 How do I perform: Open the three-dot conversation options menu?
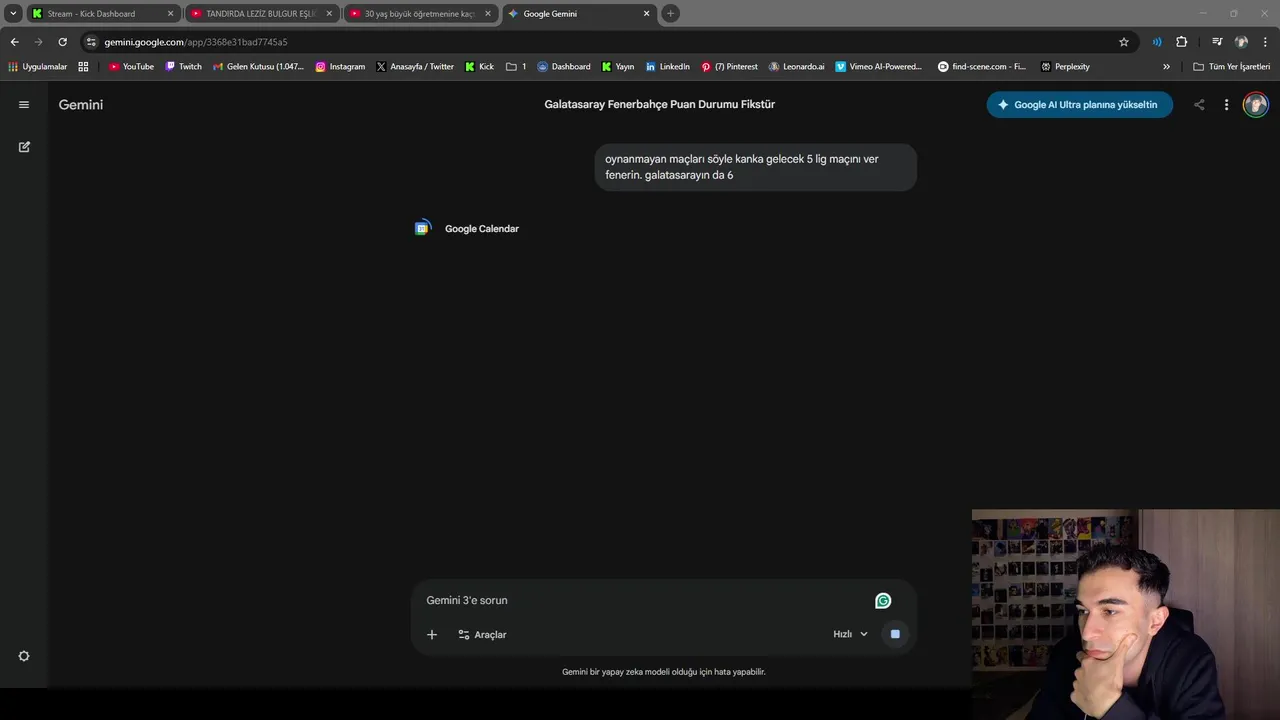[1226, 104]
